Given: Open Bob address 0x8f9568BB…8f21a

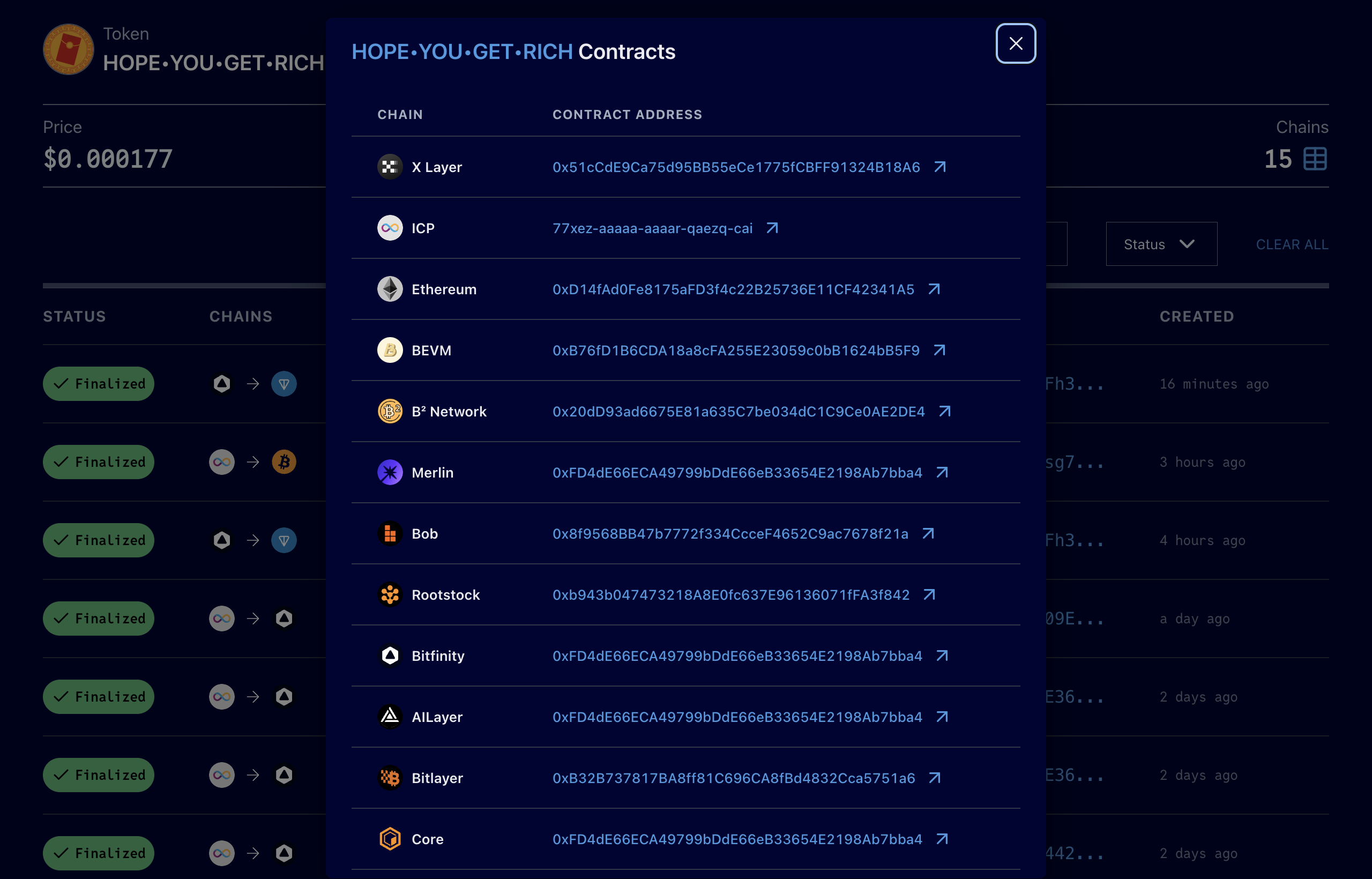Looking at the screenshot, I should (x=730, y=533).
